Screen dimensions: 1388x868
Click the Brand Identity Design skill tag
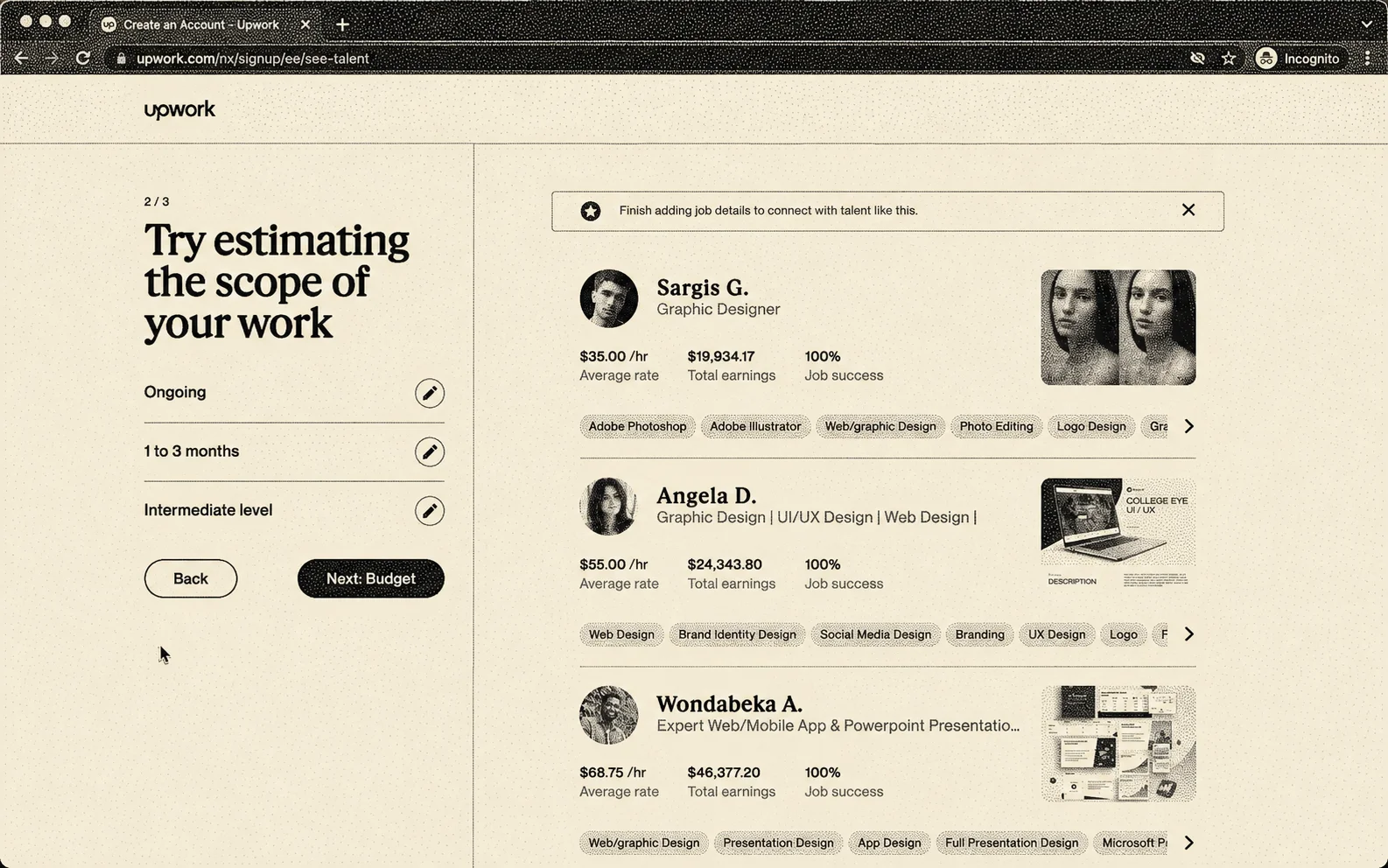737,634
